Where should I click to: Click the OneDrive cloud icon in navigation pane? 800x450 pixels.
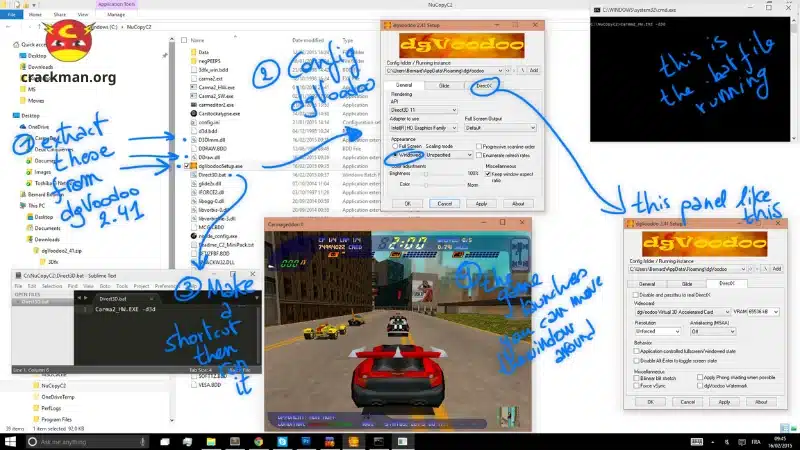coord(22,127)
